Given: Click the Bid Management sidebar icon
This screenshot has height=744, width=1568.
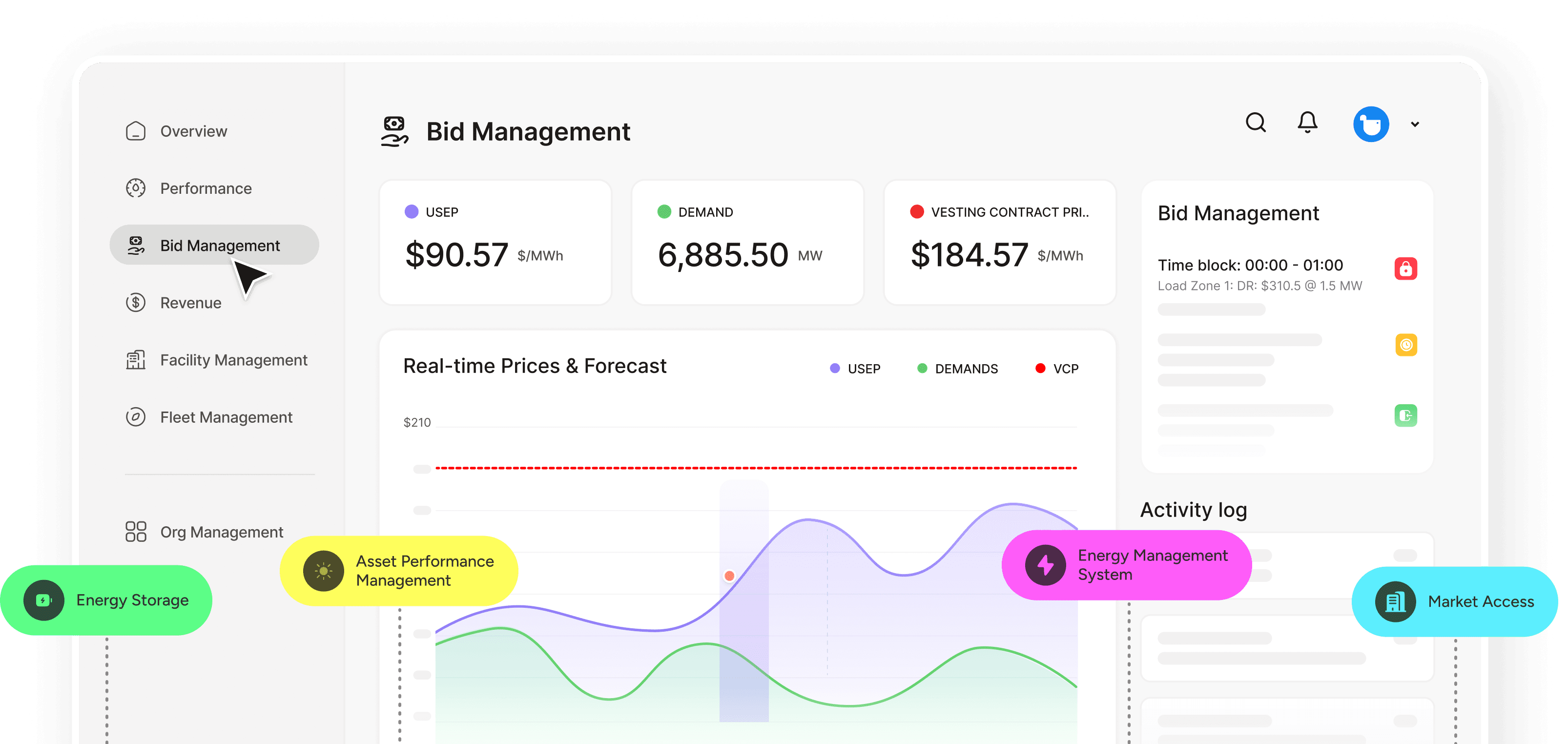Looking at the screenshot, I should click(x=135, y=246).
